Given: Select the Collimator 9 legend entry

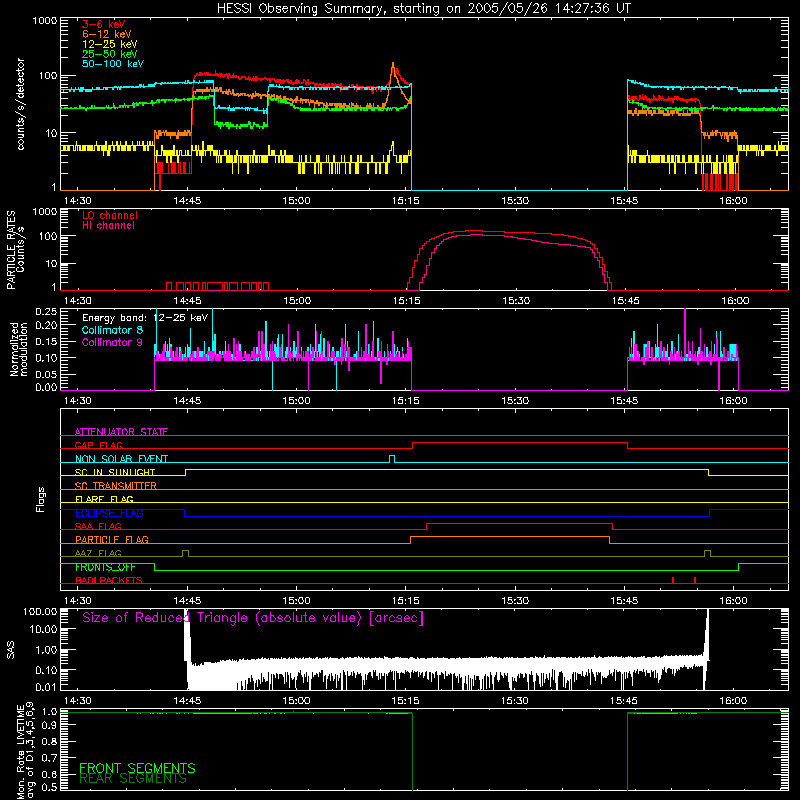Looking at the screenshot, I should pos(112,342).
